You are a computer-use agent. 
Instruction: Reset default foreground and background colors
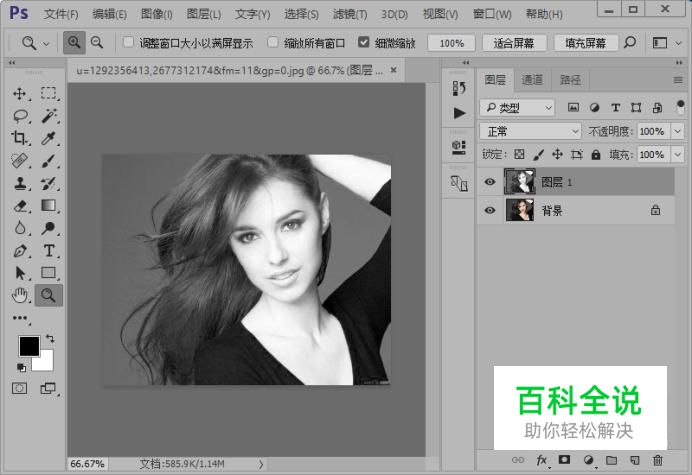(21, 367)
